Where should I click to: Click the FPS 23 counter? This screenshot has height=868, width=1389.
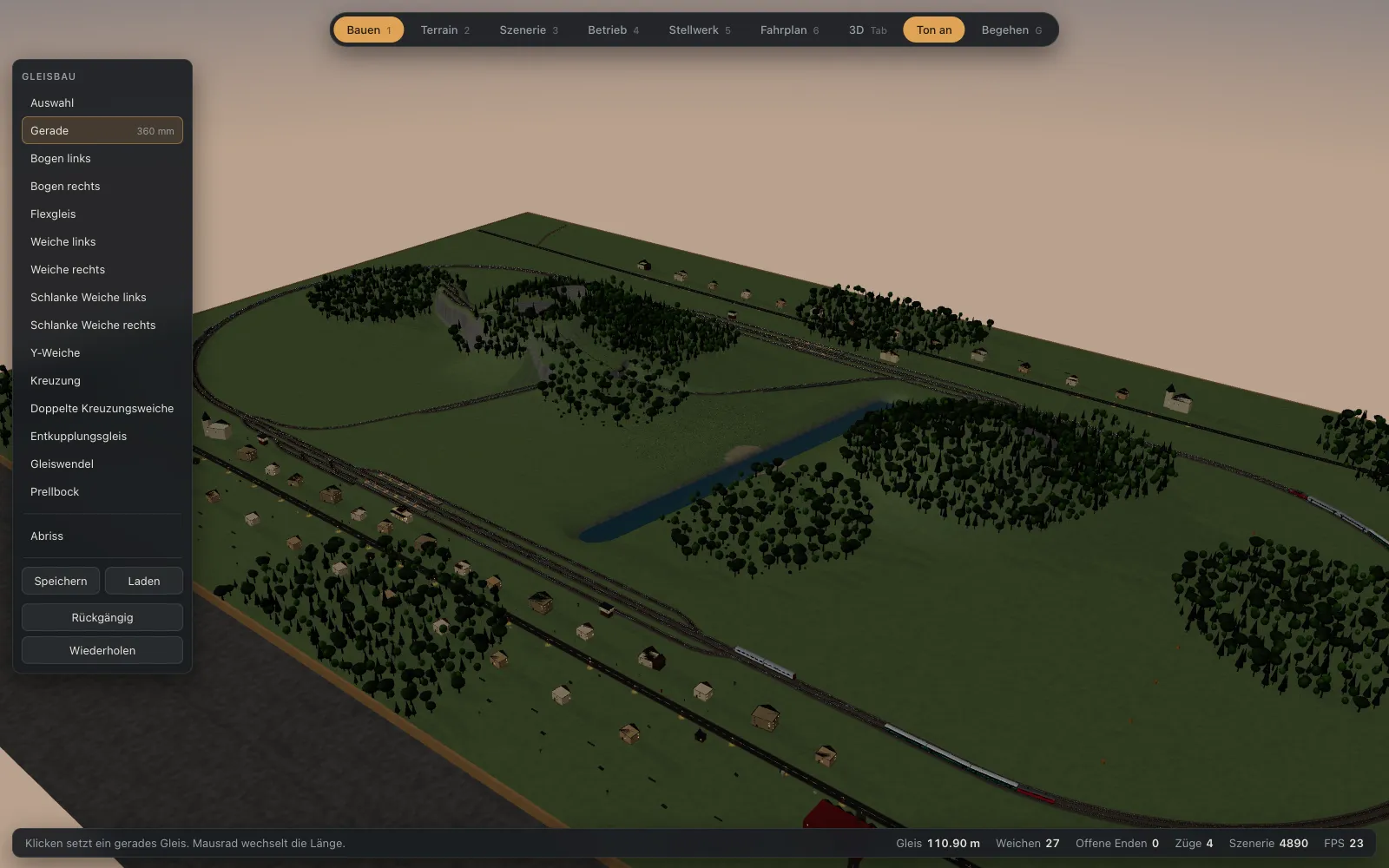[x=1344, y=843]
